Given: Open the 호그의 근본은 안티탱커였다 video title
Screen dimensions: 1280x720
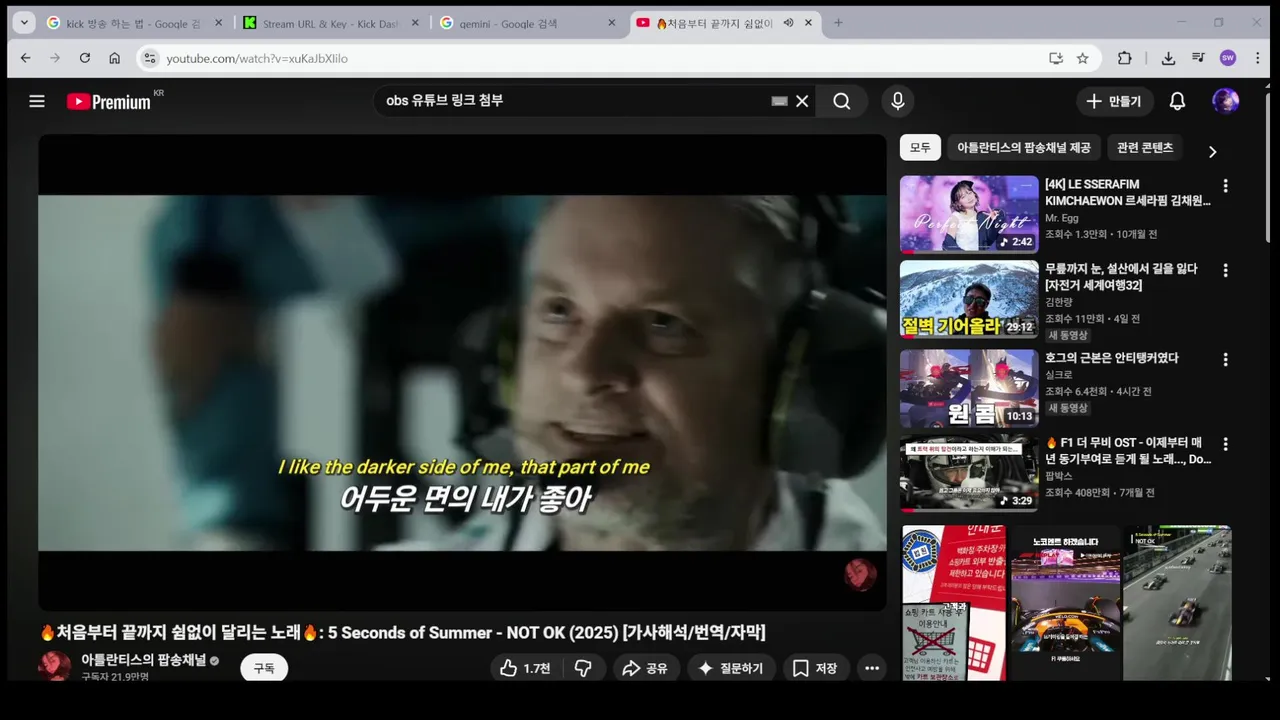Looking at the screenshot, I should coord(1111,358).
